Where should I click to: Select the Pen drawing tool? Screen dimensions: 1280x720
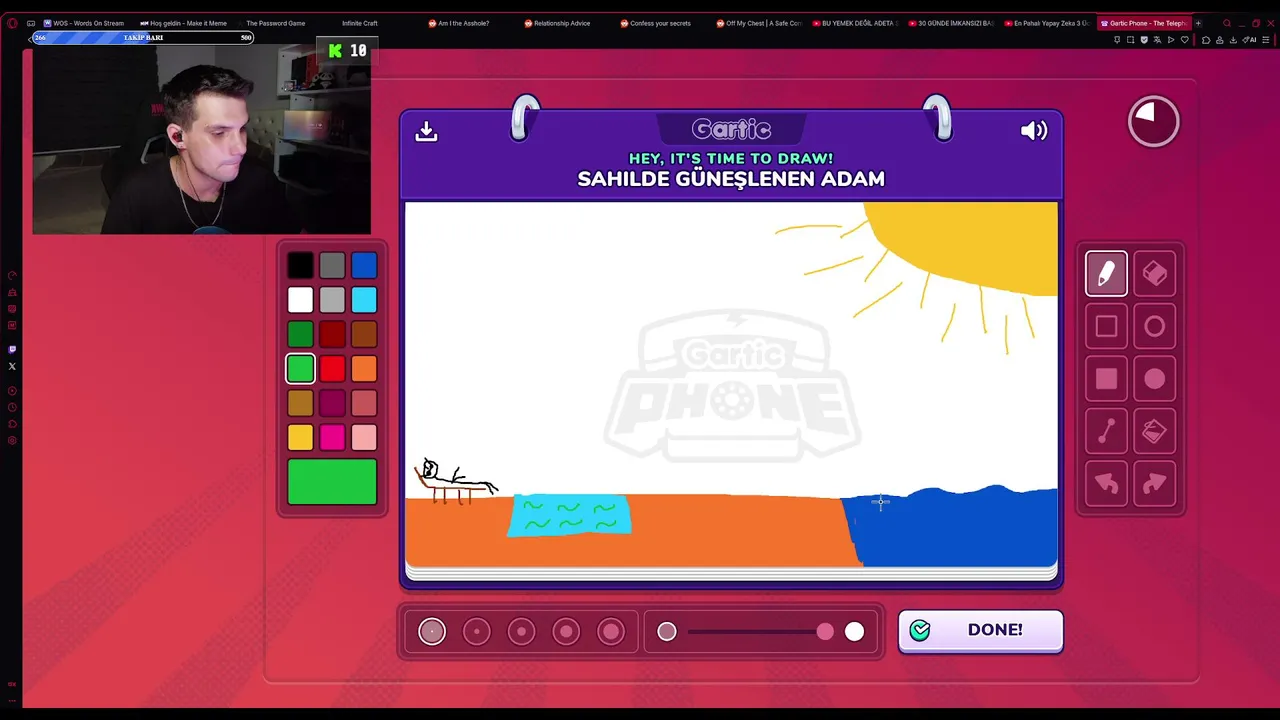1106,274
